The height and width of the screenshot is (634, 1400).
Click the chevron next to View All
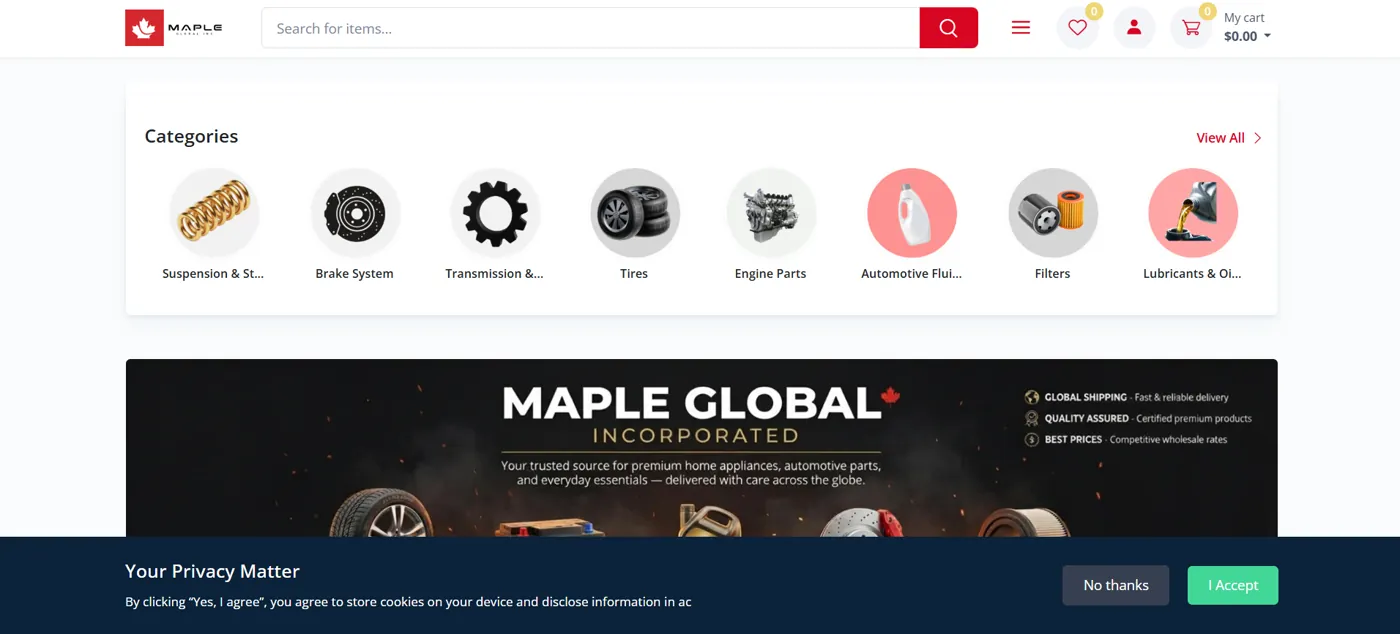[1257, 138]
